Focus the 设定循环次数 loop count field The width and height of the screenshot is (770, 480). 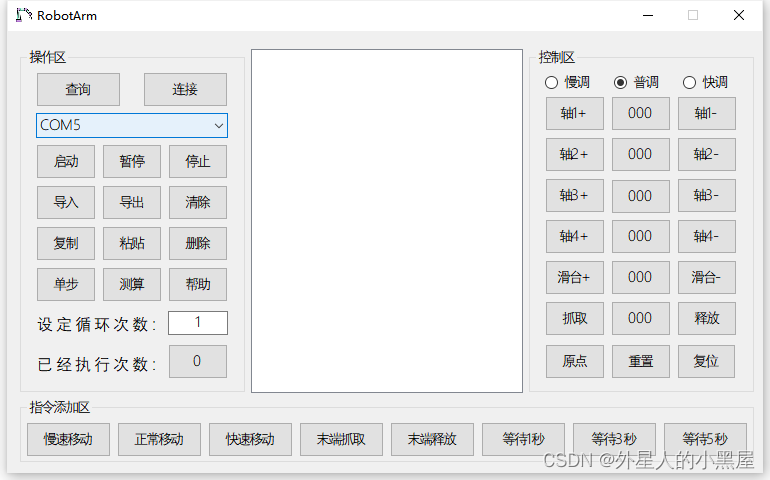pos(198,323)
